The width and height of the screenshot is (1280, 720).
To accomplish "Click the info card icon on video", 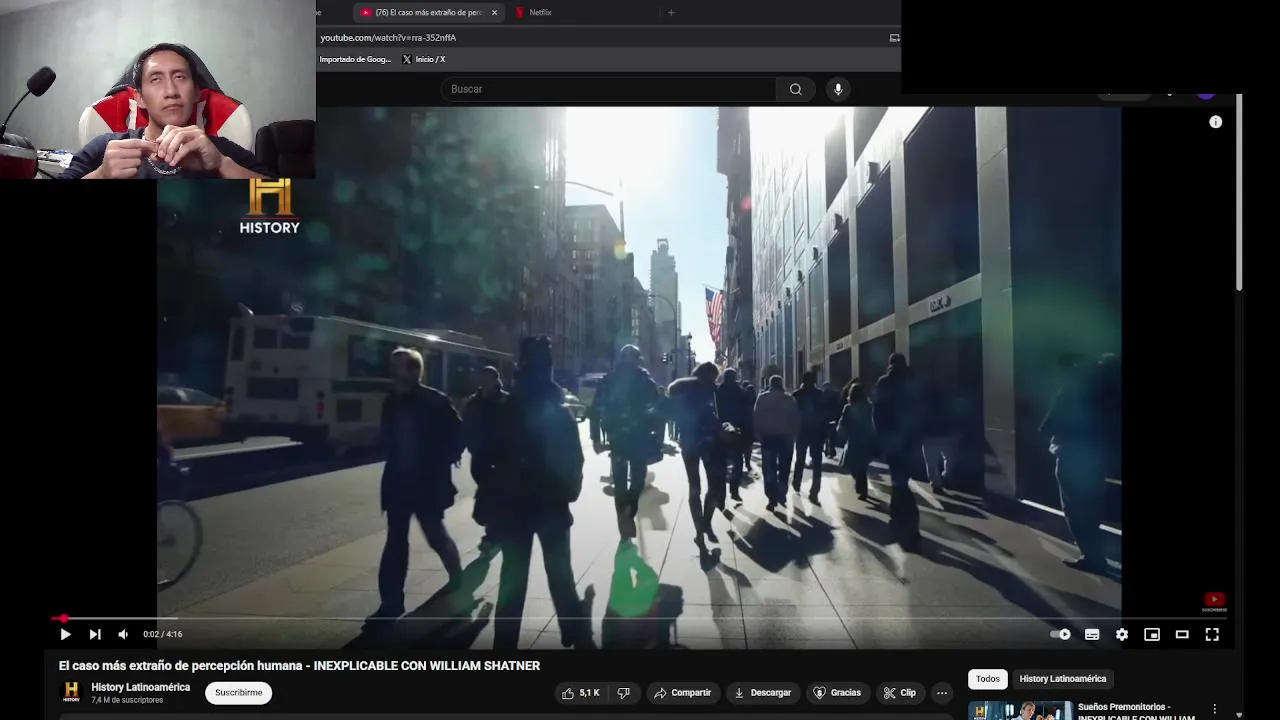I will pyautogui.click(x=1216, y=122).
